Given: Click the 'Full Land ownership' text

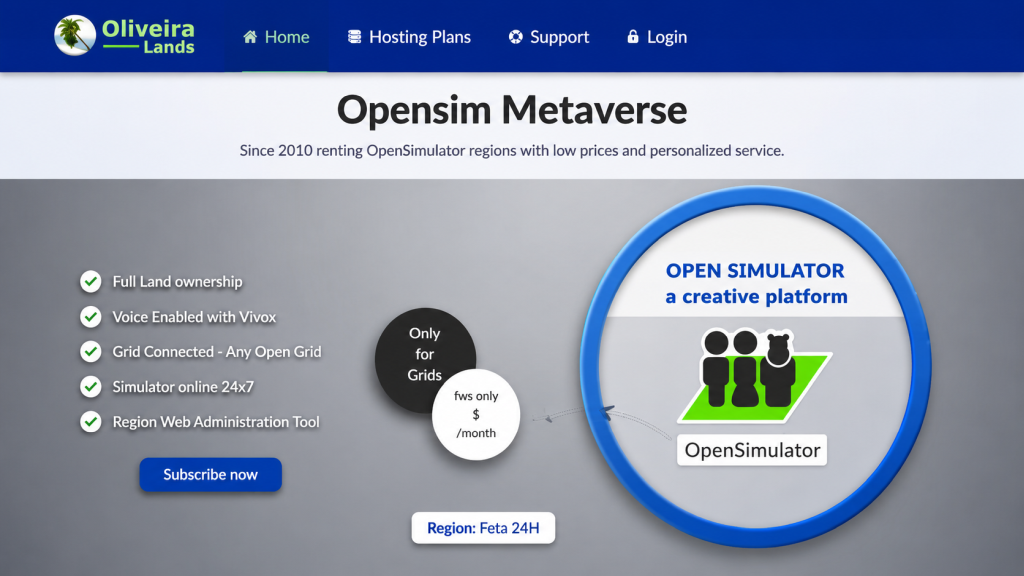Looking at the screenshot, I should (177, 281).
